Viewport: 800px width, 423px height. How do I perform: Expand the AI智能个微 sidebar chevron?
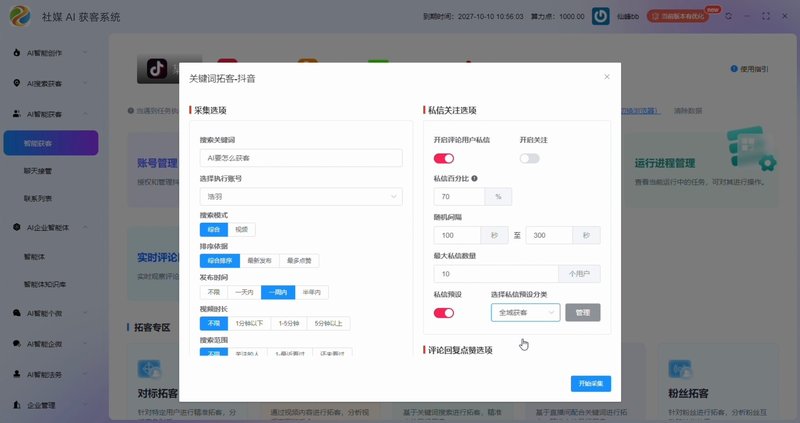tap(85, 313)
